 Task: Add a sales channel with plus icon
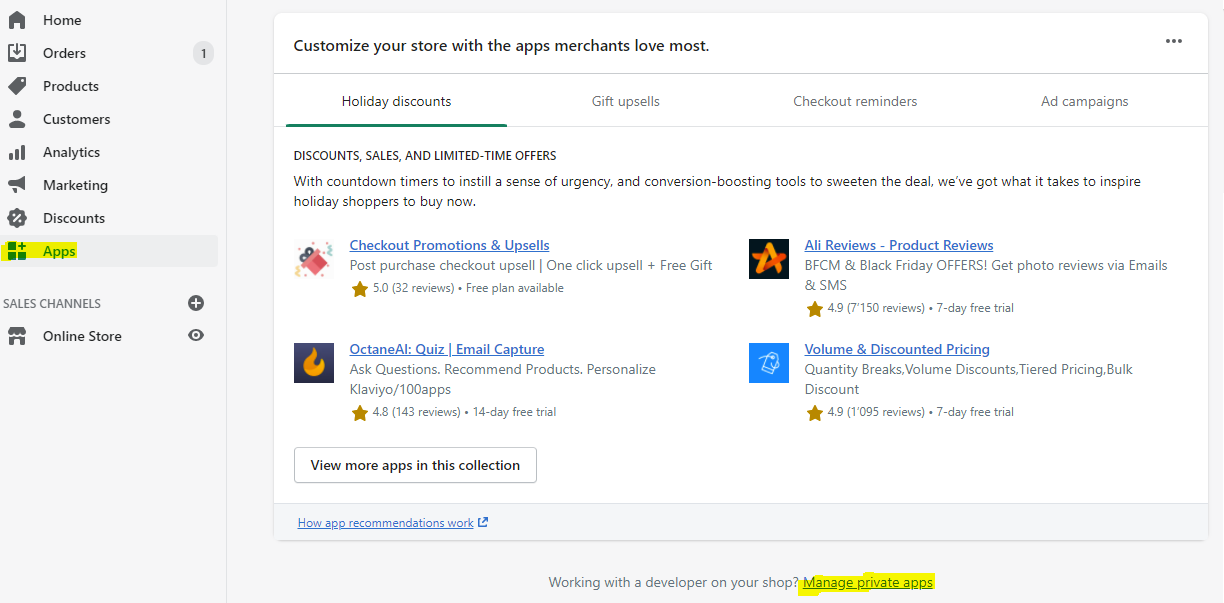pos(196,303)
